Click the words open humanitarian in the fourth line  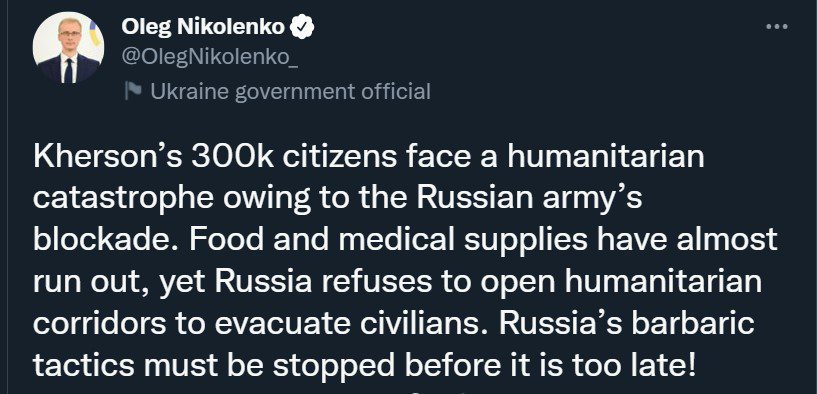621,282
